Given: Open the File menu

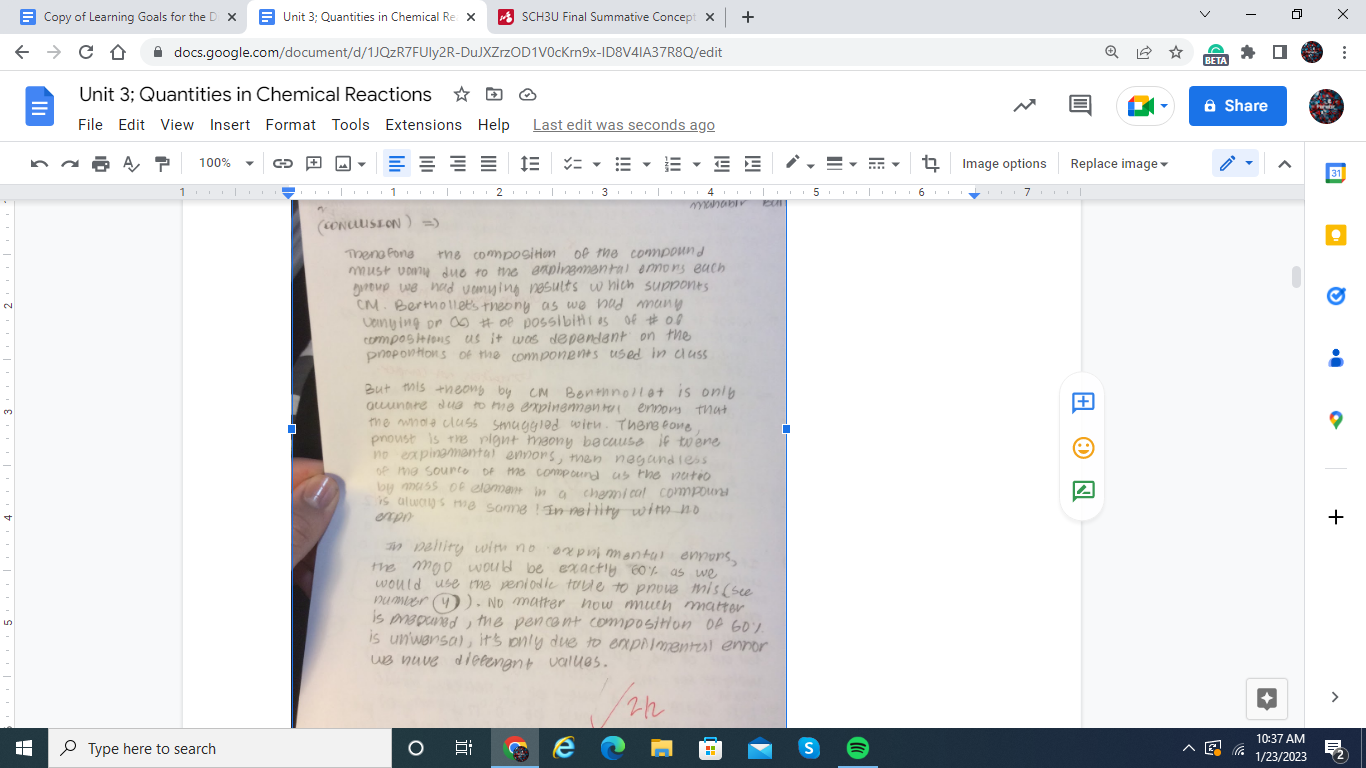Looking at the screenshot, I should (x=90, y=125).
